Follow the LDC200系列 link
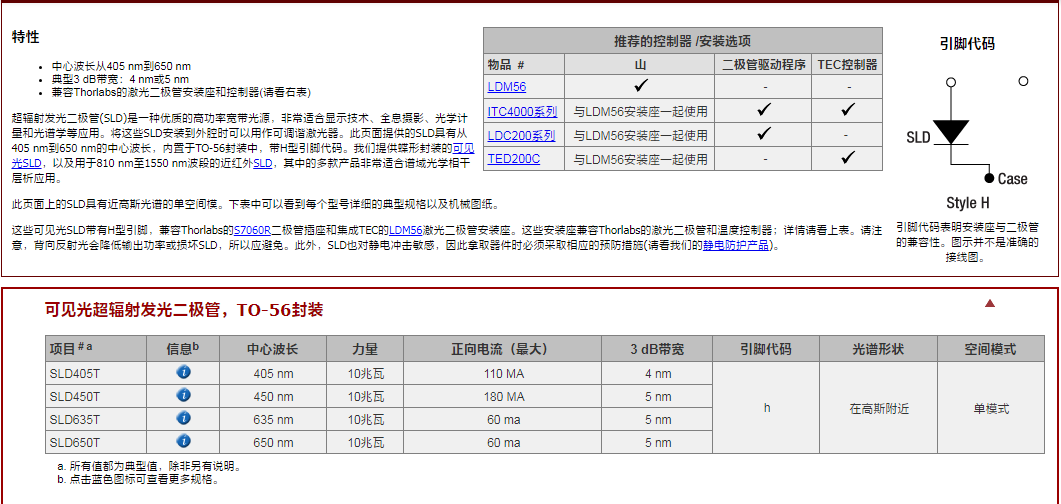Image resolution: width=1061 pixels, height=504 pixels. coord(521,135)
